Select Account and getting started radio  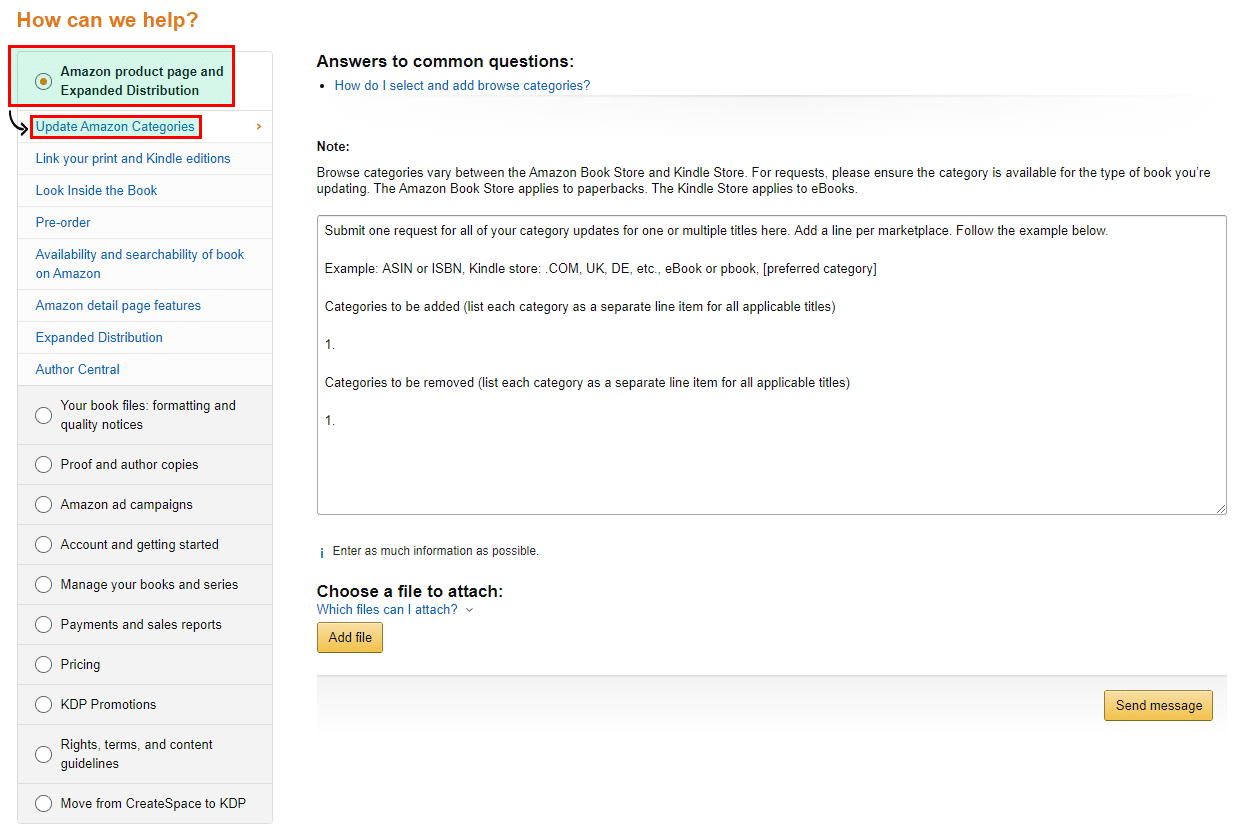(44, 545)
